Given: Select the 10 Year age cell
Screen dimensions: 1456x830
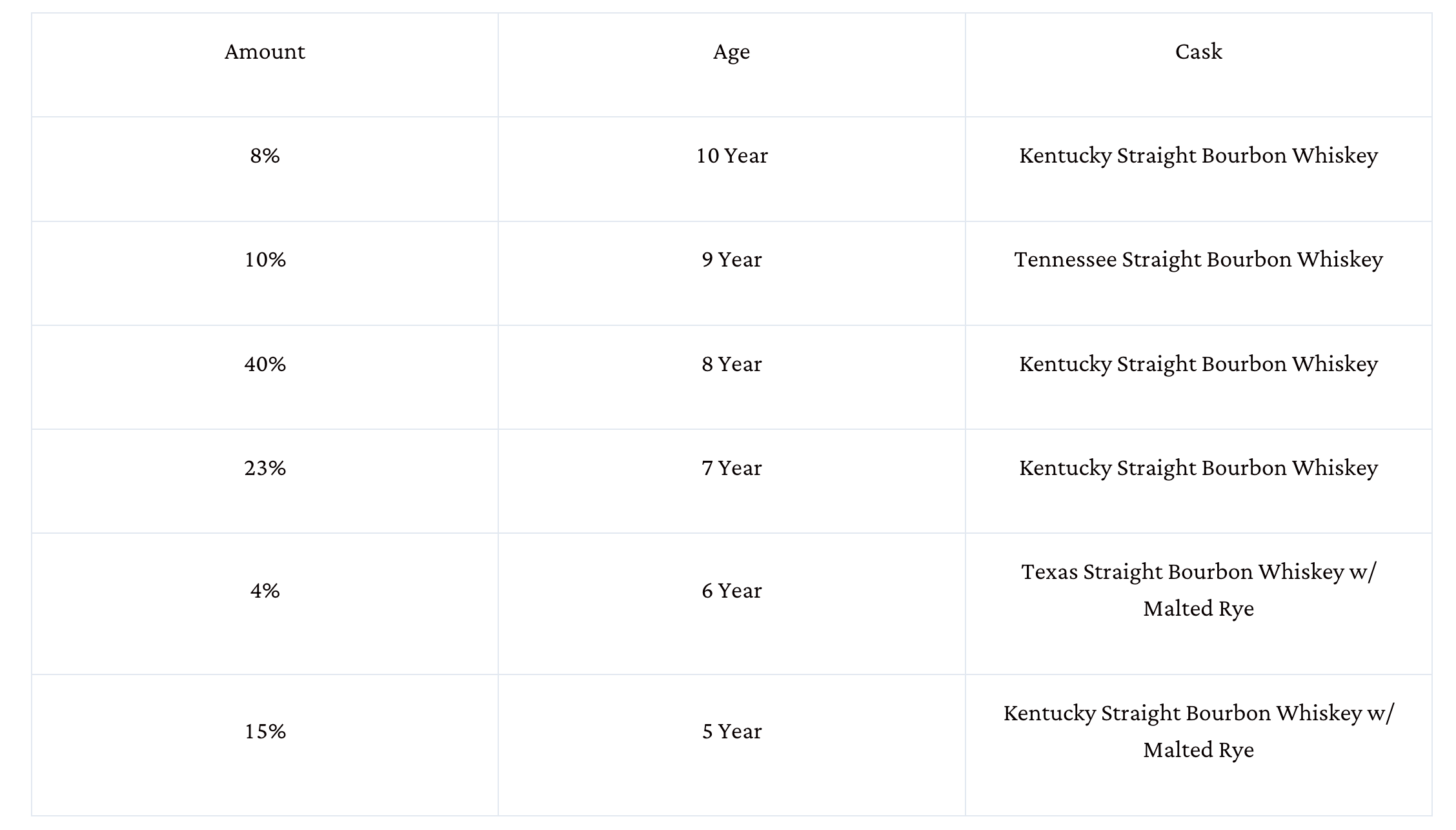Looking at the screenshot, I should pos(731,156).
